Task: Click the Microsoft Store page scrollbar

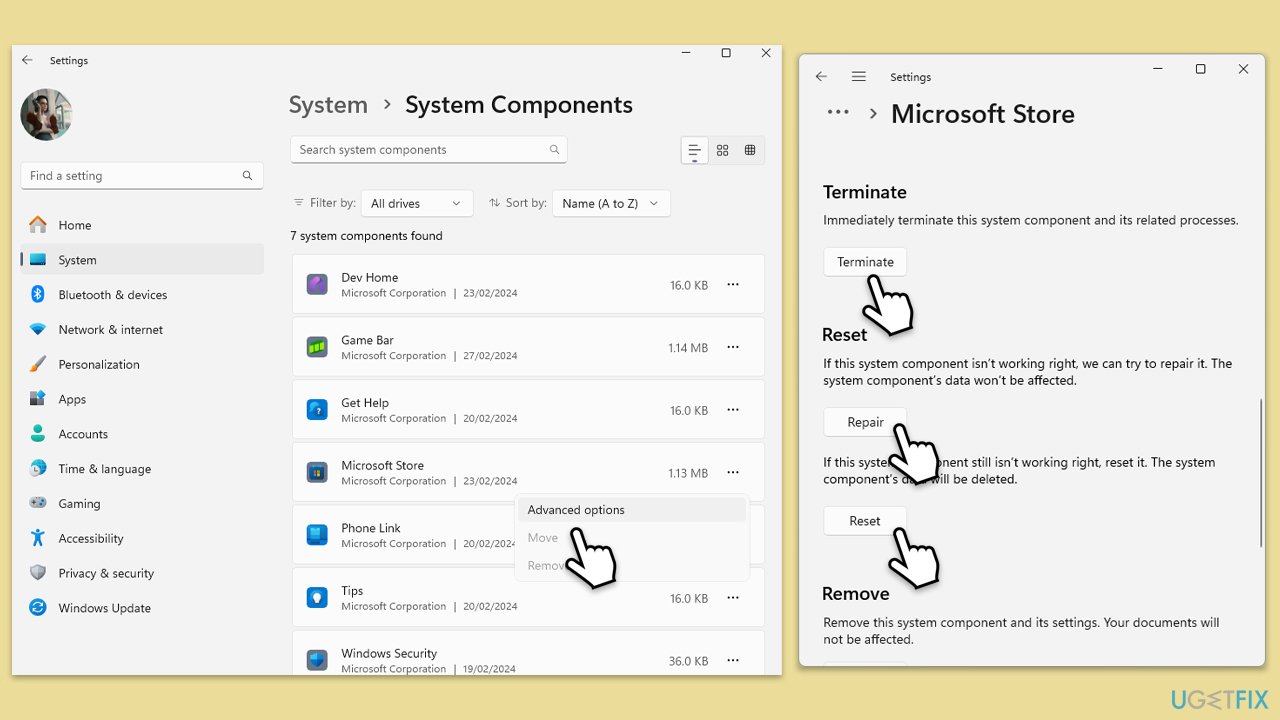Action: [1261, 472]
